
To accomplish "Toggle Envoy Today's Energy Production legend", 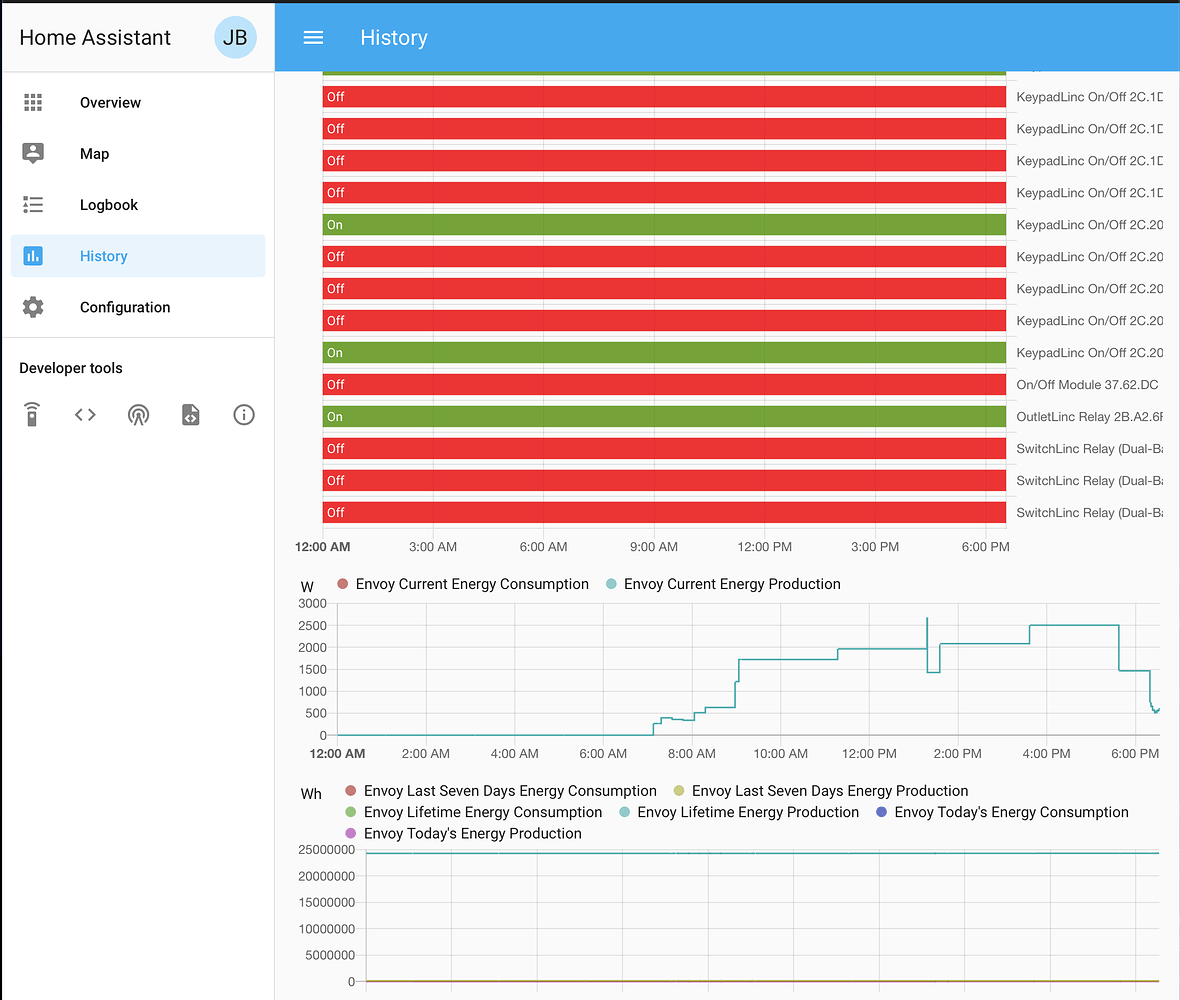I will point(463,833).
